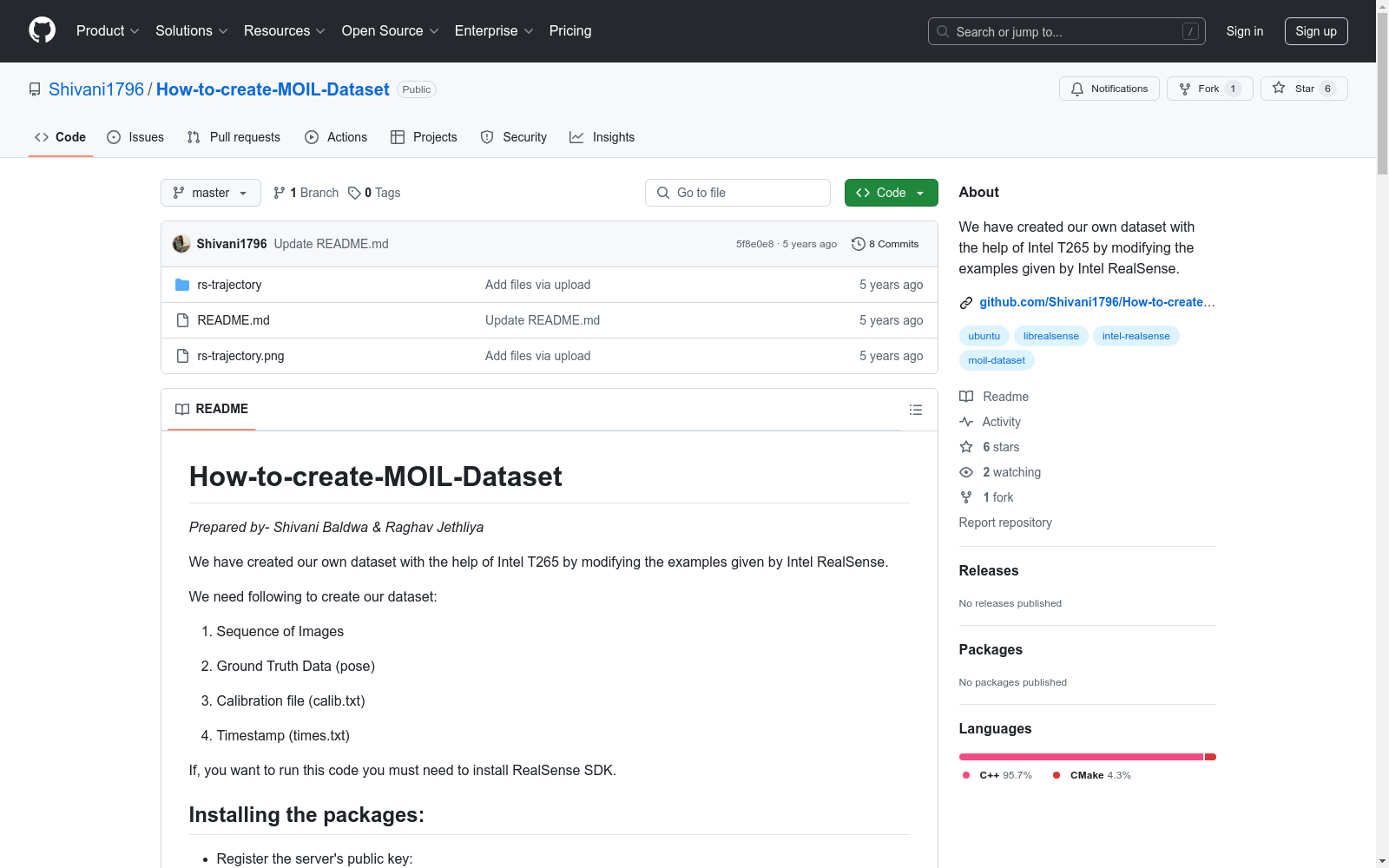Open the Security tab
1389x868 pixels.
pos(514,137)
